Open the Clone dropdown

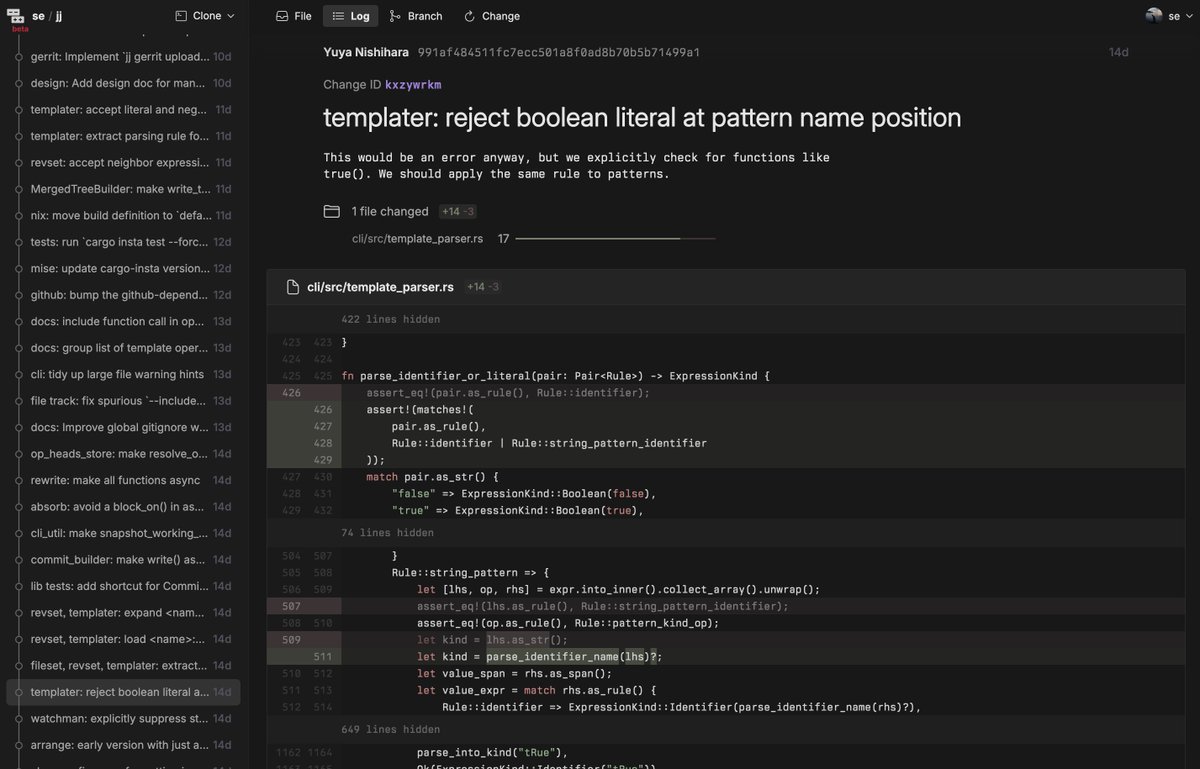pos(205,16)
